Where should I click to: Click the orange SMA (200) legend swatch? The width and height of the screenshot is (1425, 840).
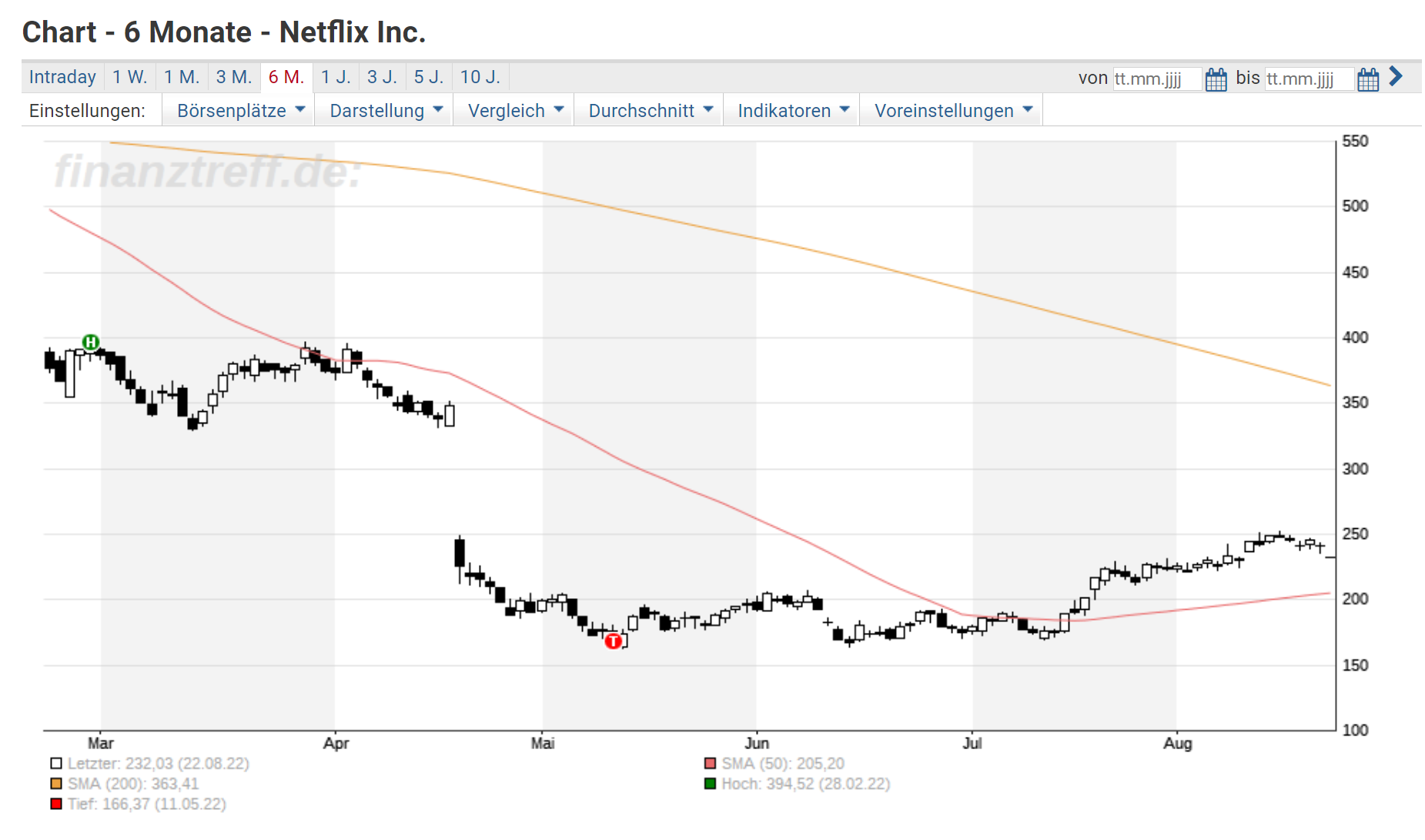pos(56,784)
